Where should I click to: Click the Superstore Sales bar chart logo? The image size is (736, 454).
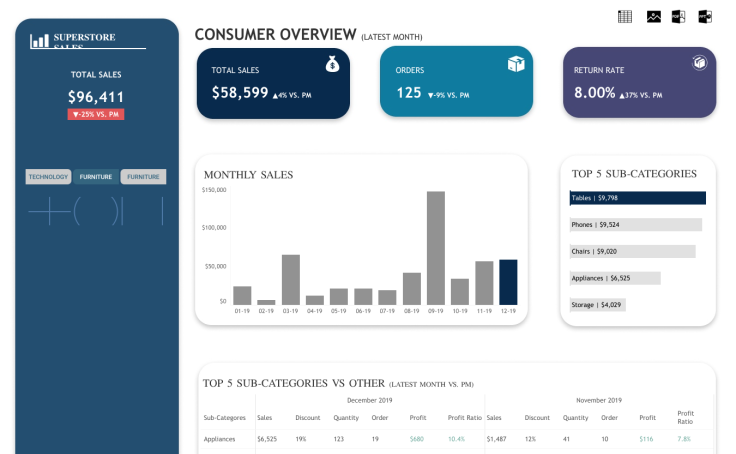point(39,41)
